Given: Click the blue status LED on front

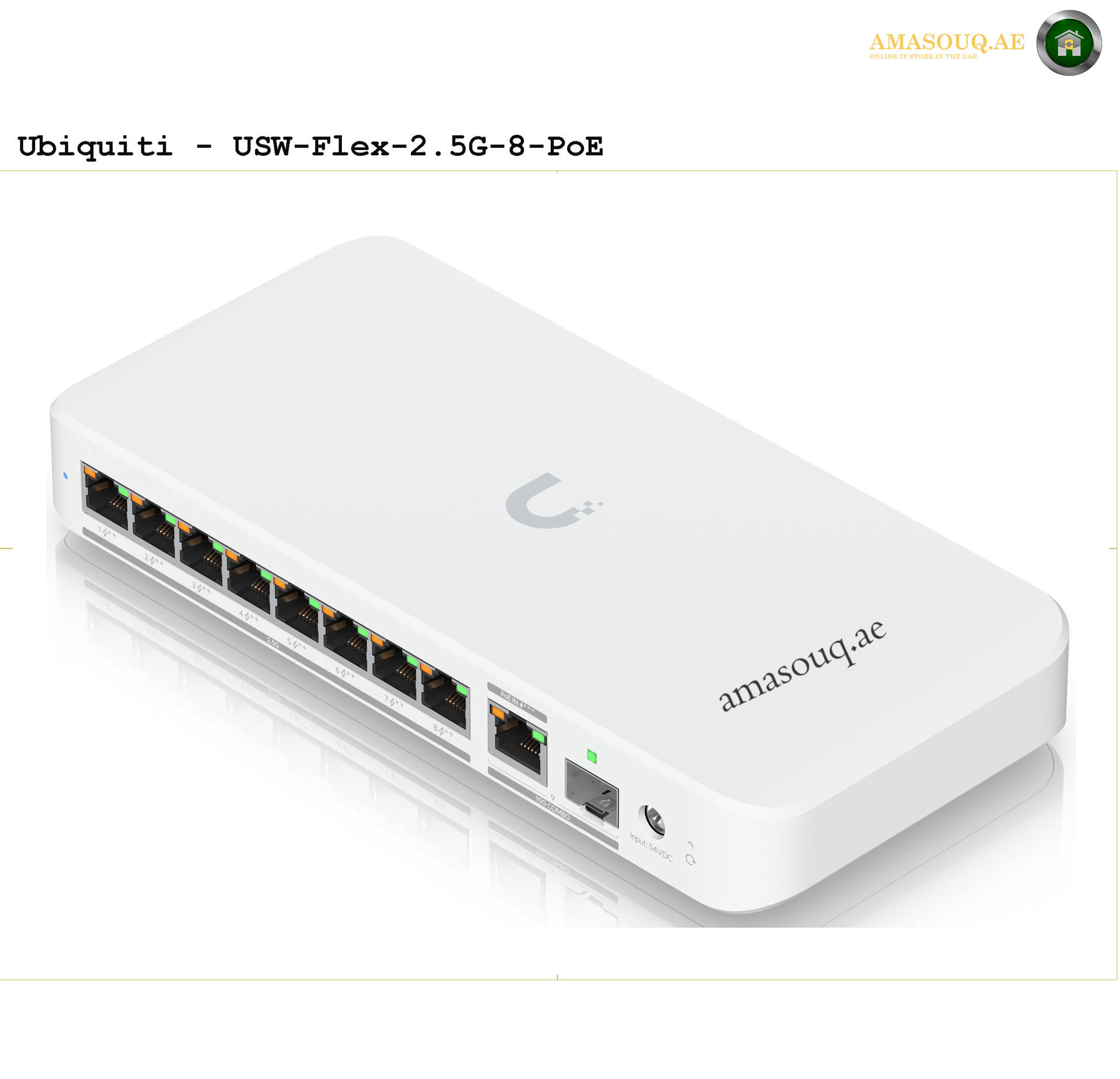Looking at the screenshot, I should (x=65, y=476).
